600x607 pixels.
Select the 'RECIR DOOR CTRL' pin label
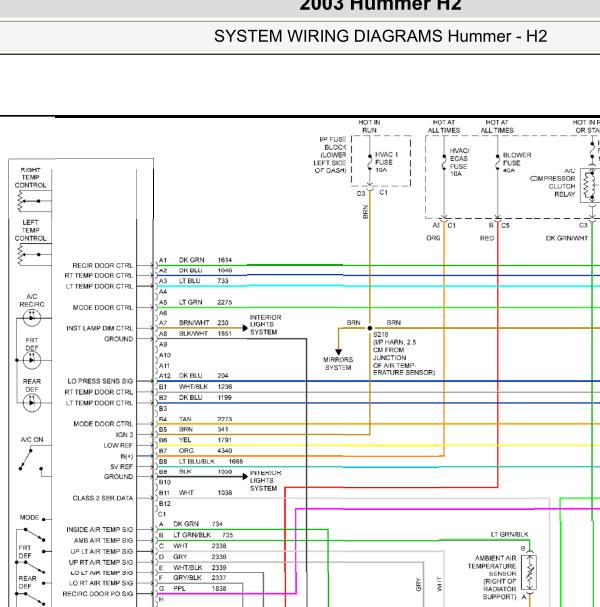[x=103, y=266]
